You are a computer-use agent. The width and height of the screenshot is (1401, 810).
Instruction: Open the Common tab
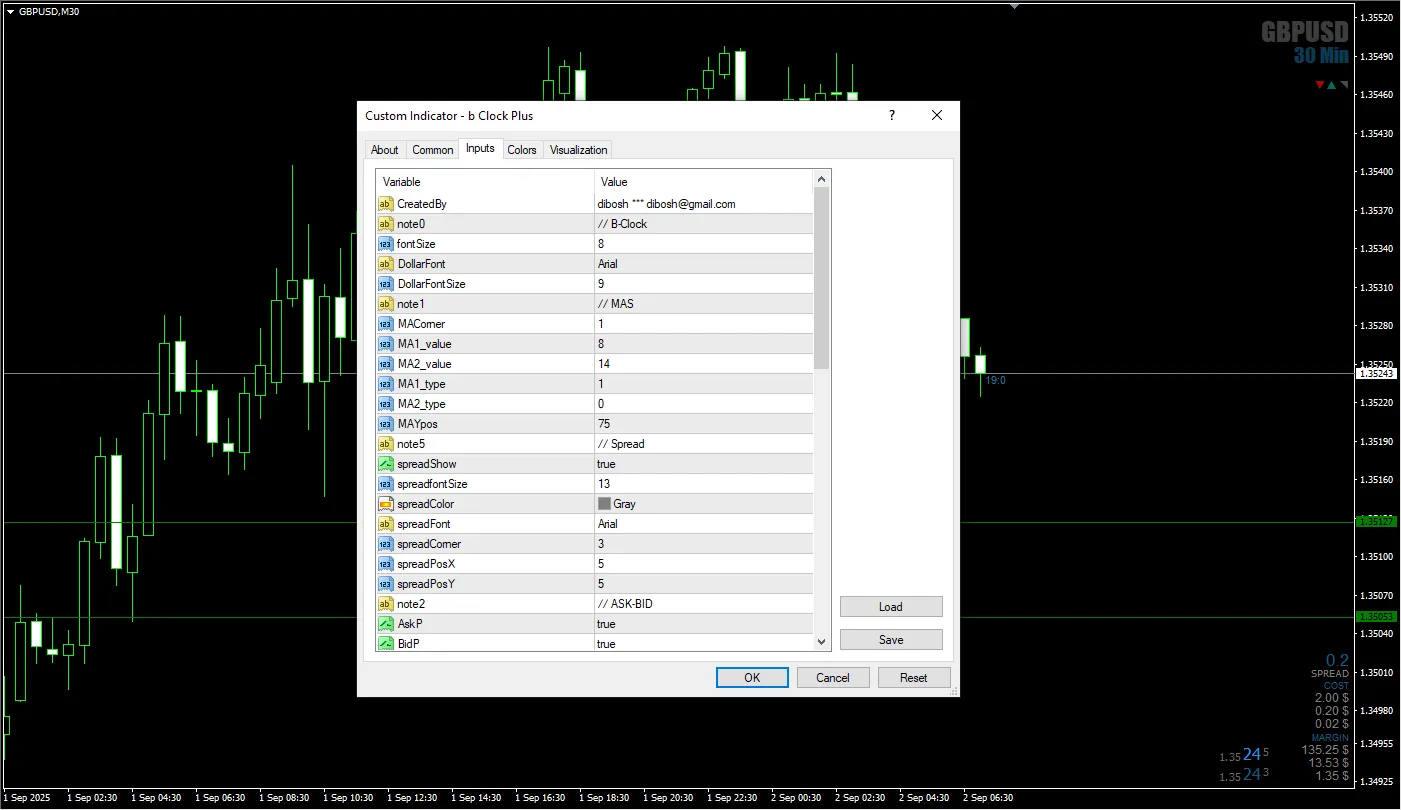coord(433,150)
